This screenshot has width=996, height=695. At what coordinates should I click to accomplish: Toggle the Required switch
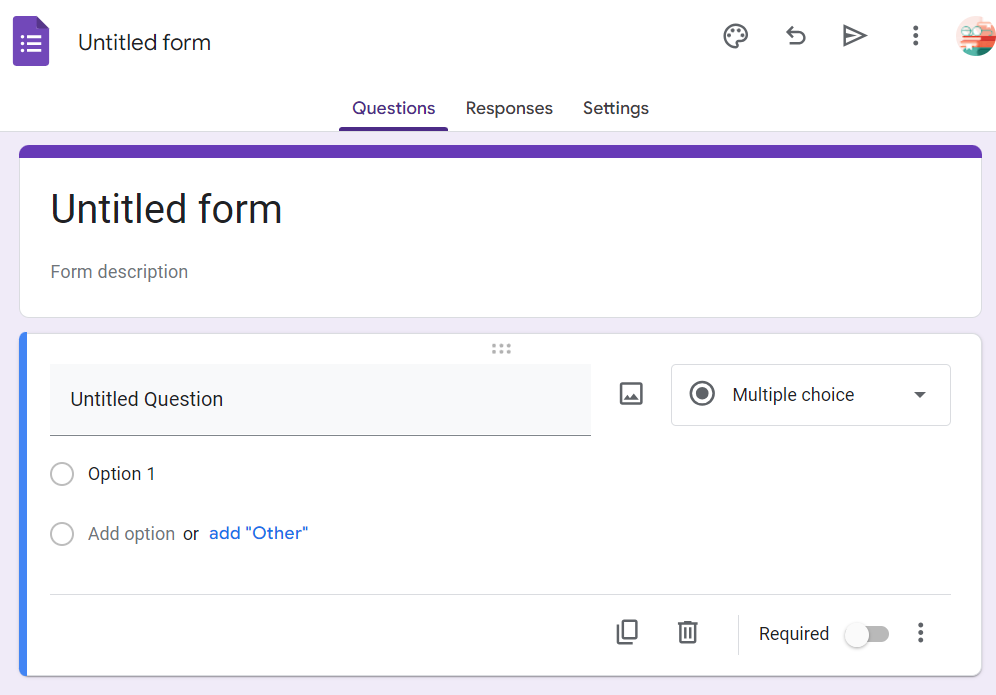(x=867, y=634)
